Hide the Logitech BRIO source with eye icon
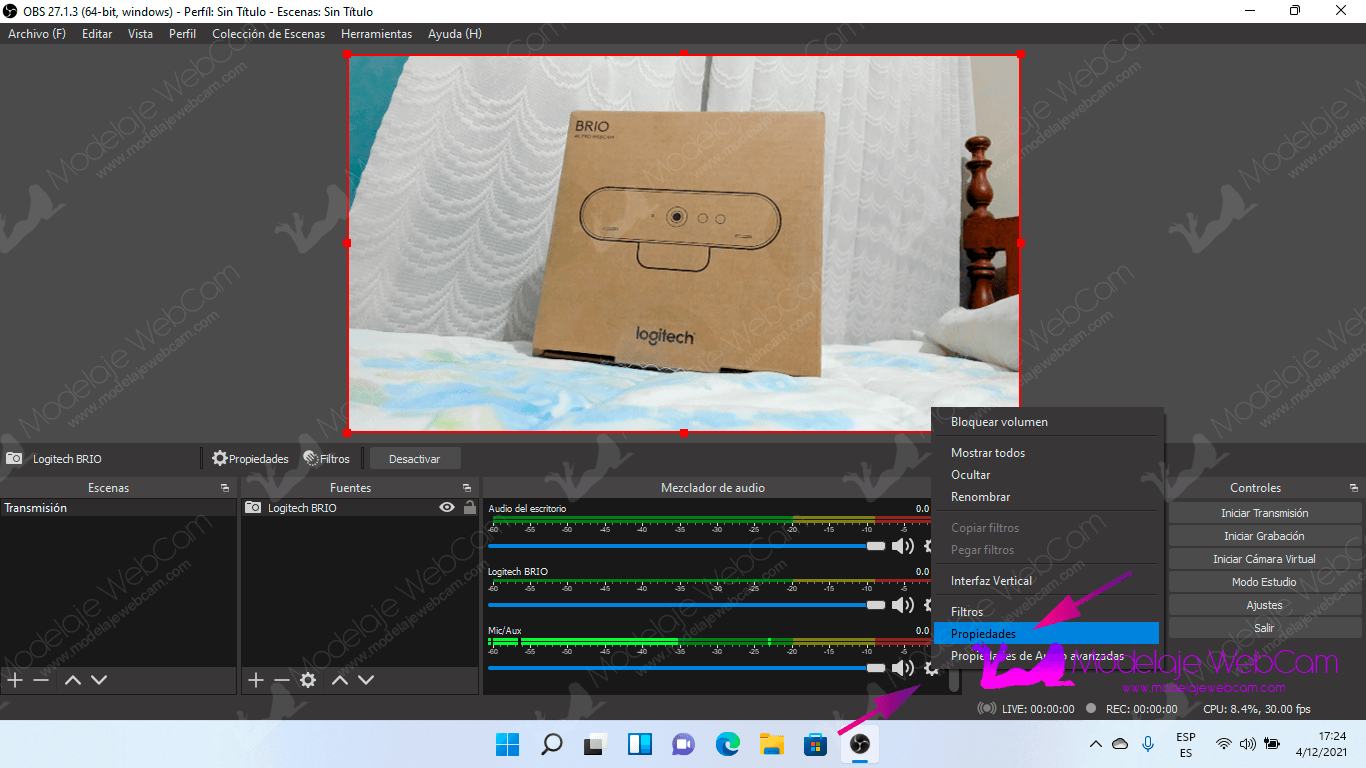Image resolution: width=1366 pixels, height=768 pixels. pos(447,508)
